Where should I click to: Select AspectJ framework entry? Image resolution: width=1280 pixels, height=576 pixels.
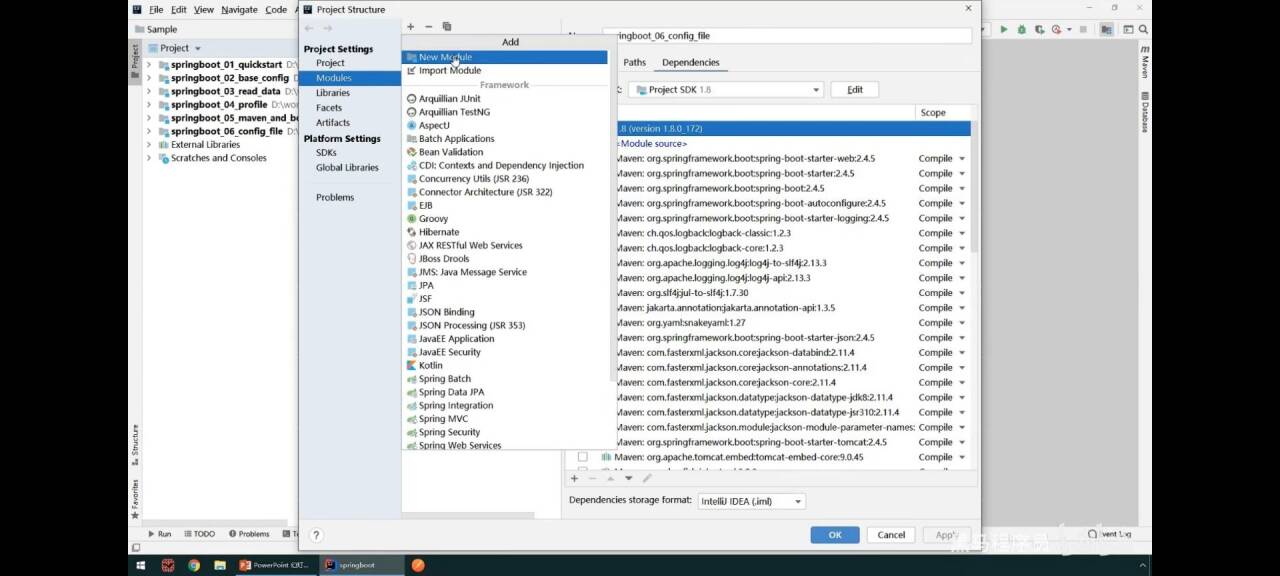pos(504,125)
